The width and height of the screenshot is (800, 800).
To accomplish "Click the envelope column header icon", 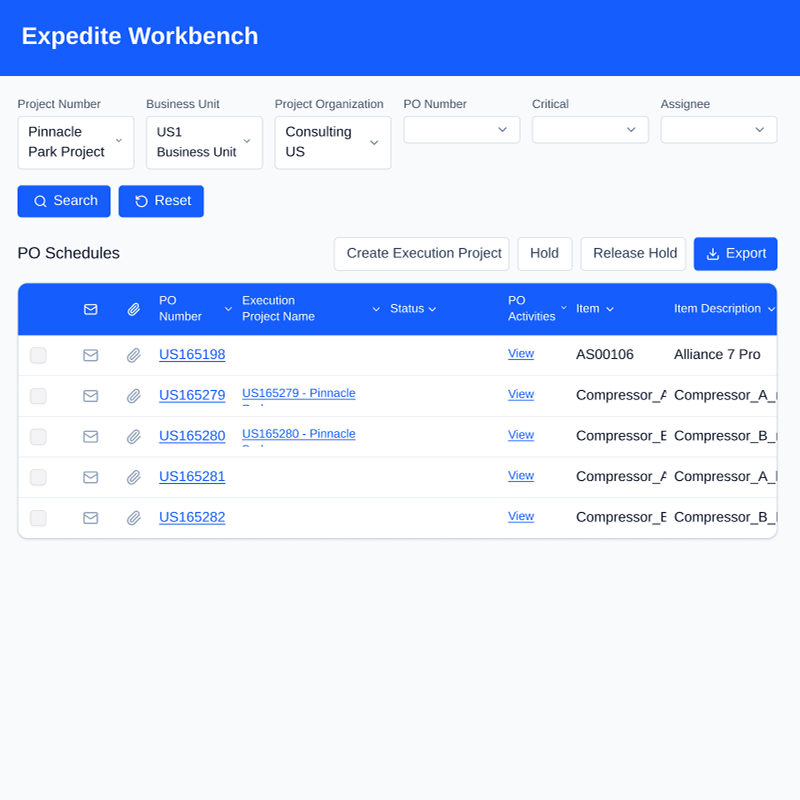I will click(x=90, y=309).
